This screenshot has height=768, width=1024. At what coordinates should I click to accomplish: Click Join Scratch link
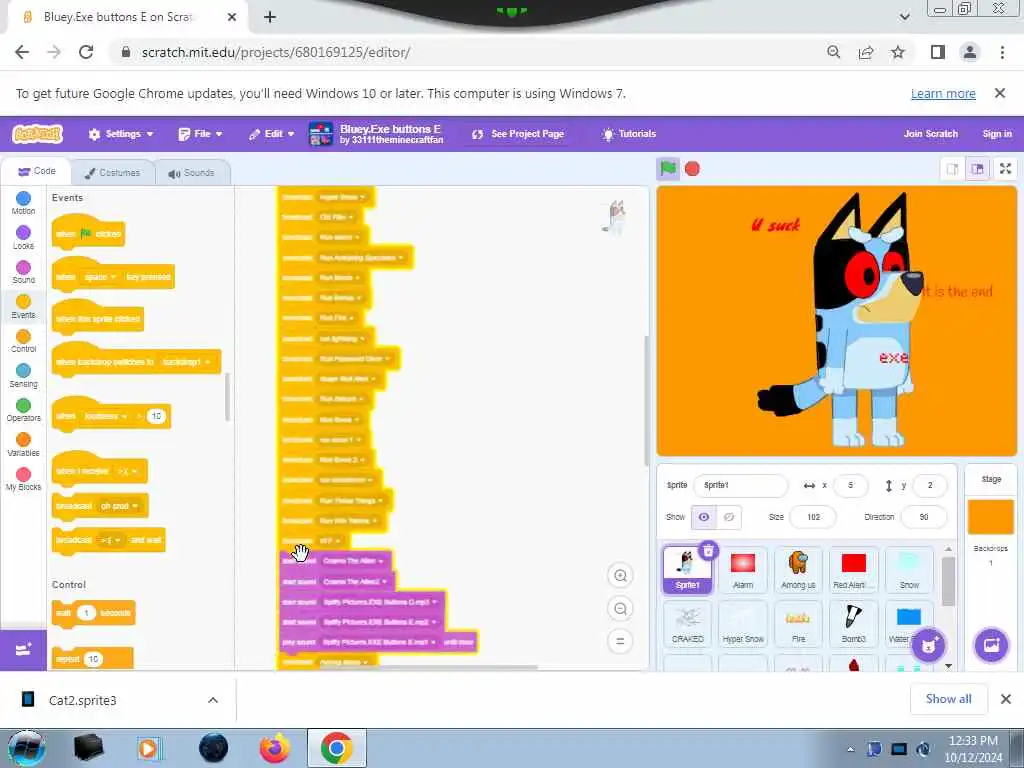tap(931, 134)
